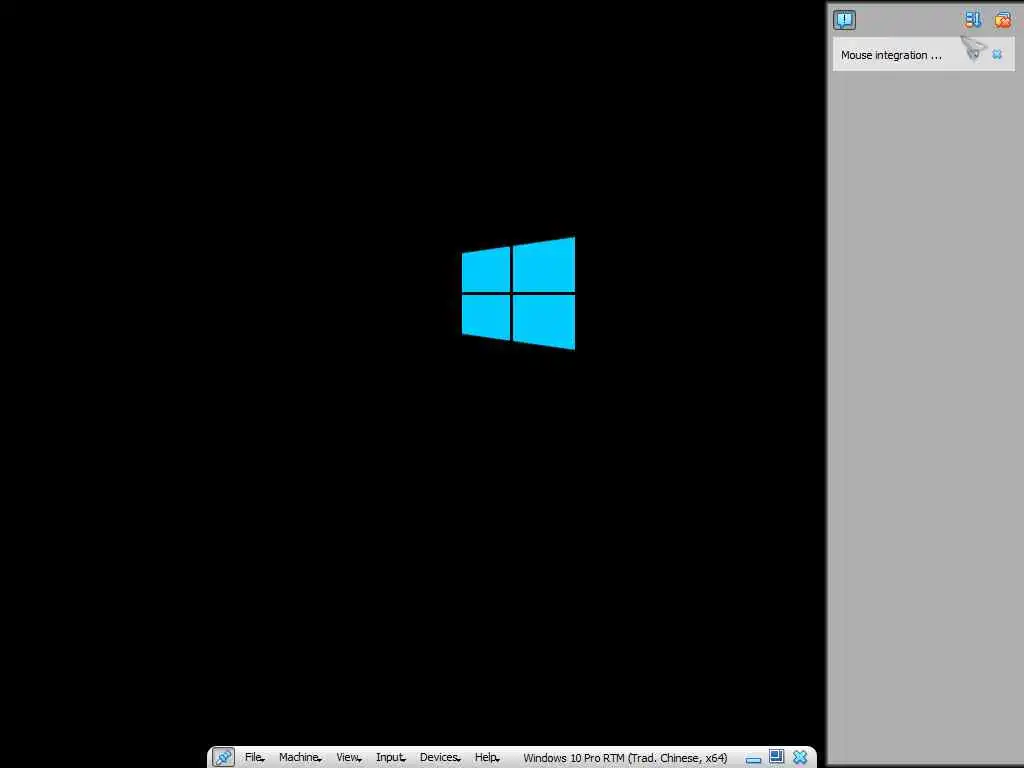The width and height of the screenshot is (1024, 768).
Task: Toggle the mini toolbar pin icon
Action: click(x=223, y=757)
